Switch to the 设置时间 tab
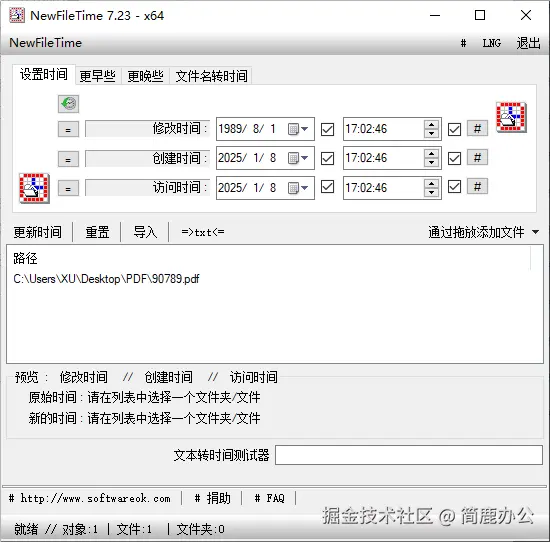The width and height of the screenshot is (550, 542). click(x=44, y=74)
